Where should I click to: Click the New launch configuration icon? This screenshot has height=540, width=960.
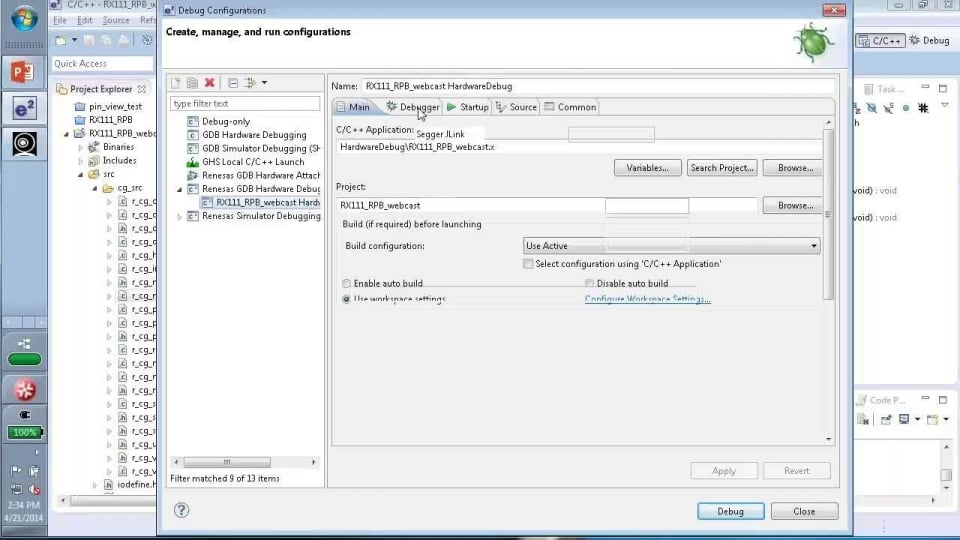tap(175, 83)
